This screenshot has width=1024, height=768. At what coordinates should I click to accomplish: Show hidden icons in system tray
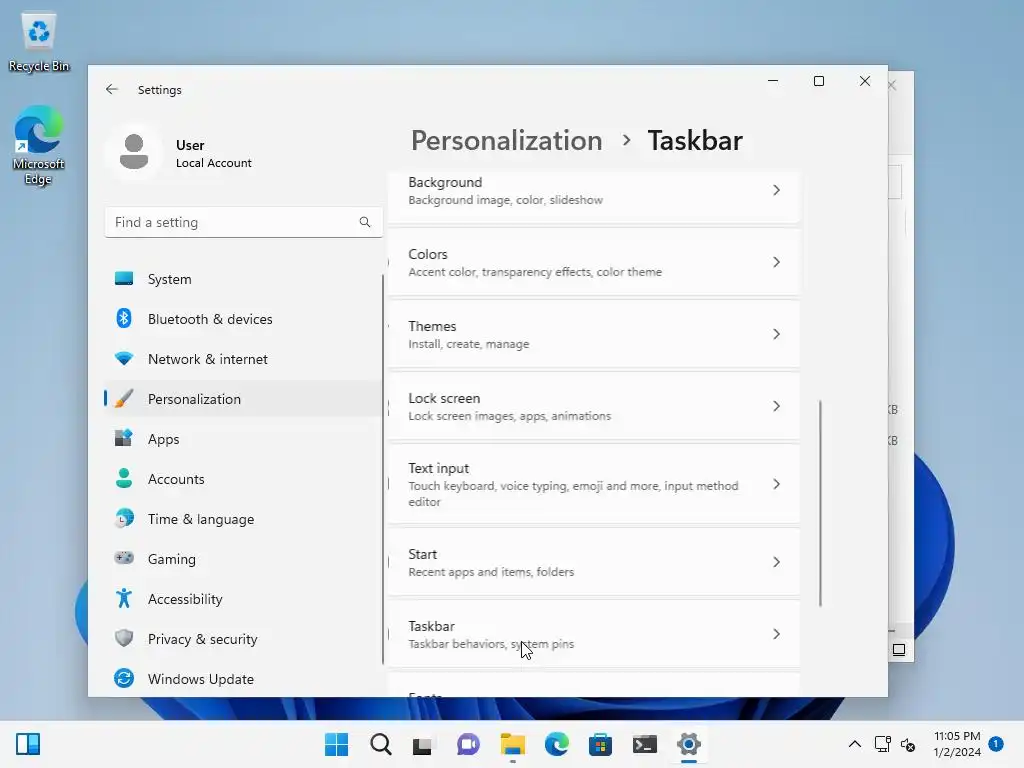[x=854, y=744]
